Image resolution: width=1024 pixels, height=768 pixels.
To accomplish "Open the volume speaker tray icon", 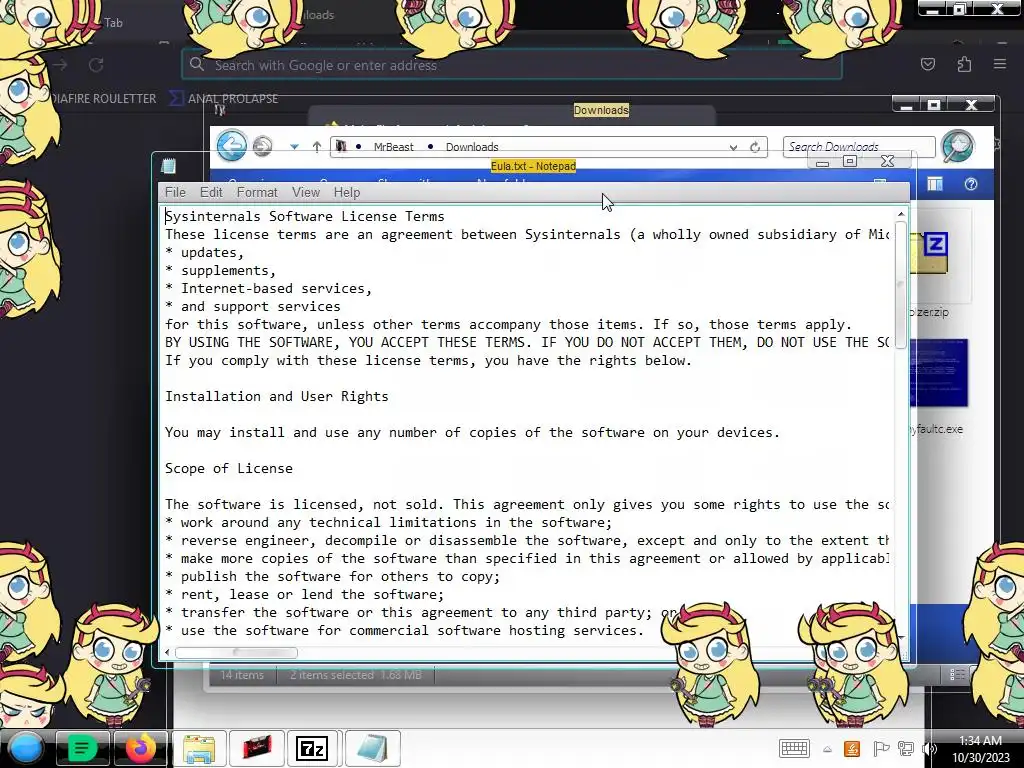I will pos(929,748).
